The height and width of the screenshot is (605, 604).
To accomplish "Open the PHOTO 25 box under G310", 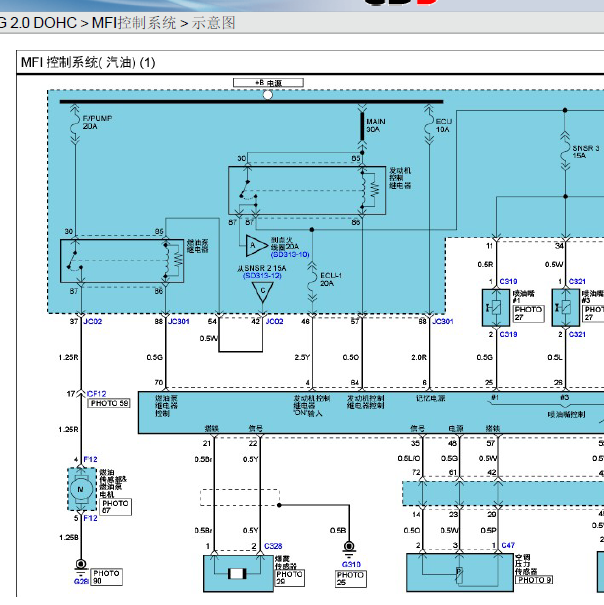I will [x=350, y=579].
